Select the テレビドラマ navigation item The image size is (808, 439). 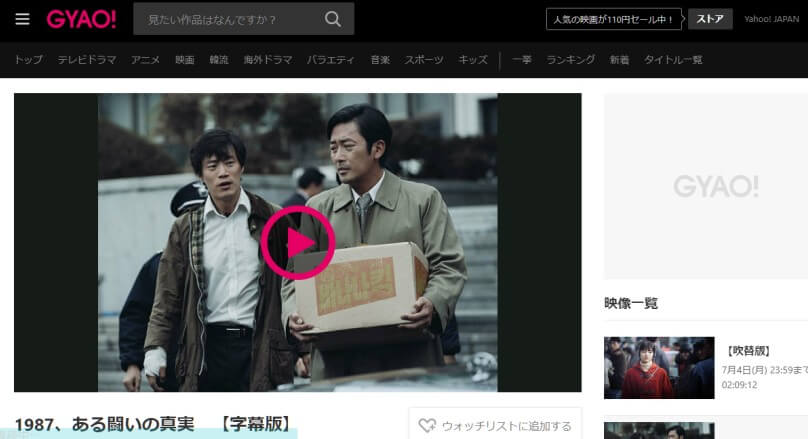(87, 60)
